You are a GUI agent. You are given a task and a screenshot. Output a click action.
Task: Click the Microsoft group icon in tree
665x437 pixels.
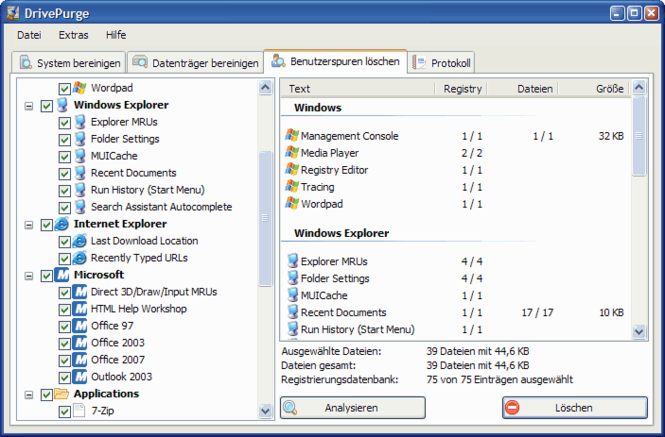point(63,275)
